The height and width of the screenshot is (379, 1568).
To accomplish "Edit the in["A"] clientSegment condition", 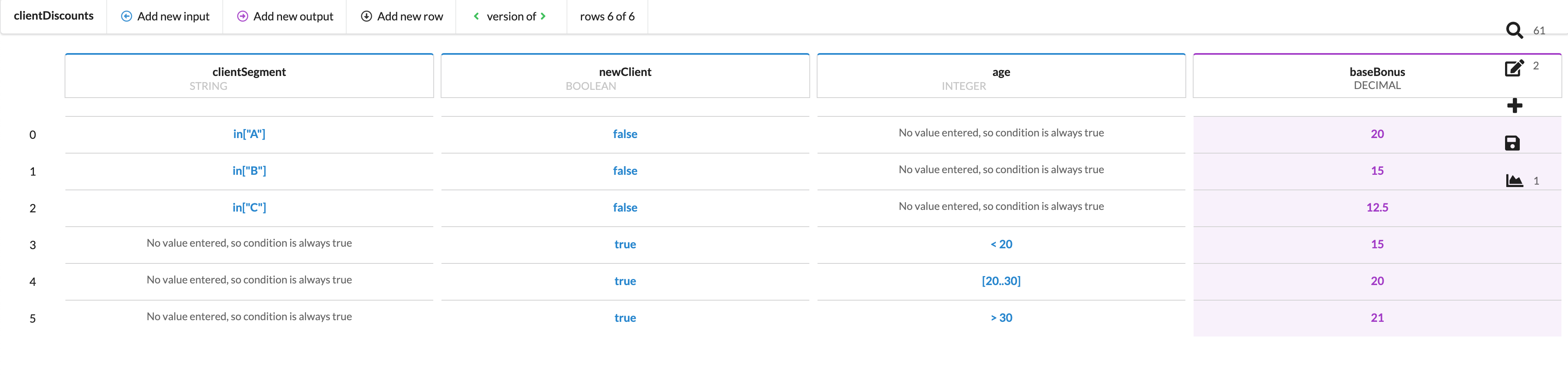I will pos(249,134).
